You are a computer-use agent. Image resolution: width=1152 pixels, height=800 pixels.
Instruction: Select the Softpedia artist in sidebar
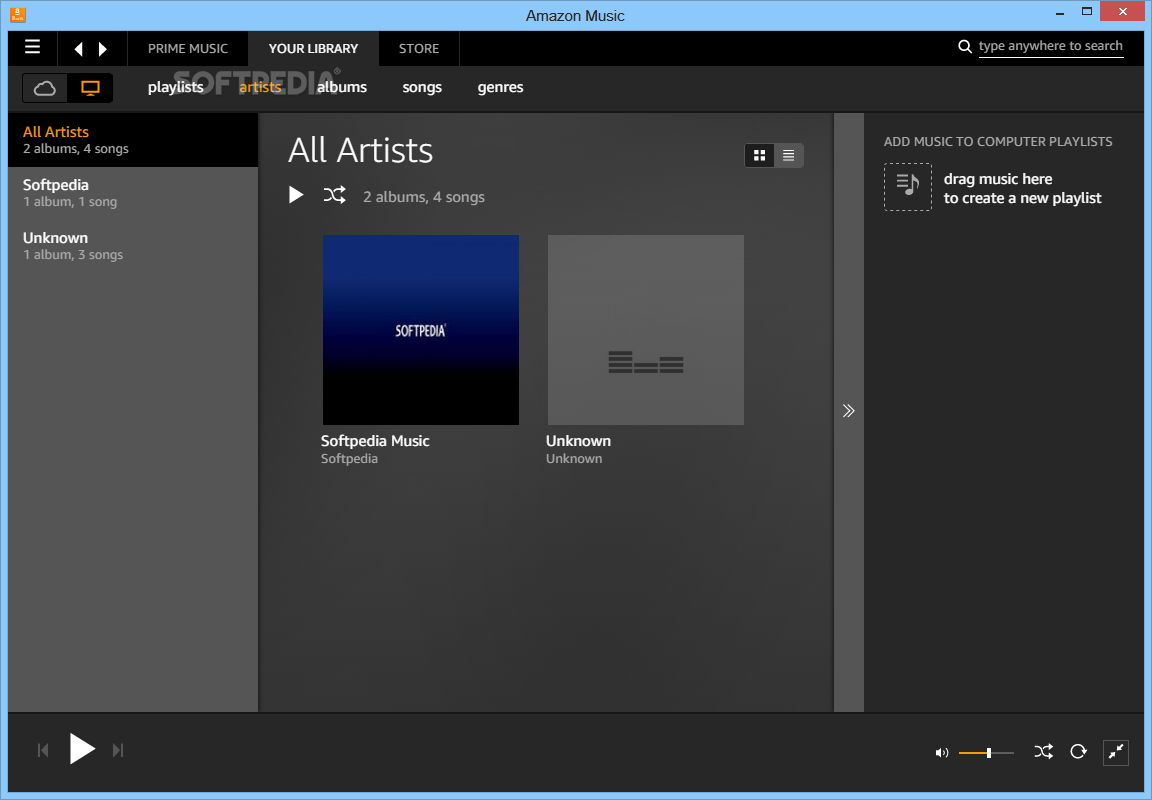pos(133,192)
